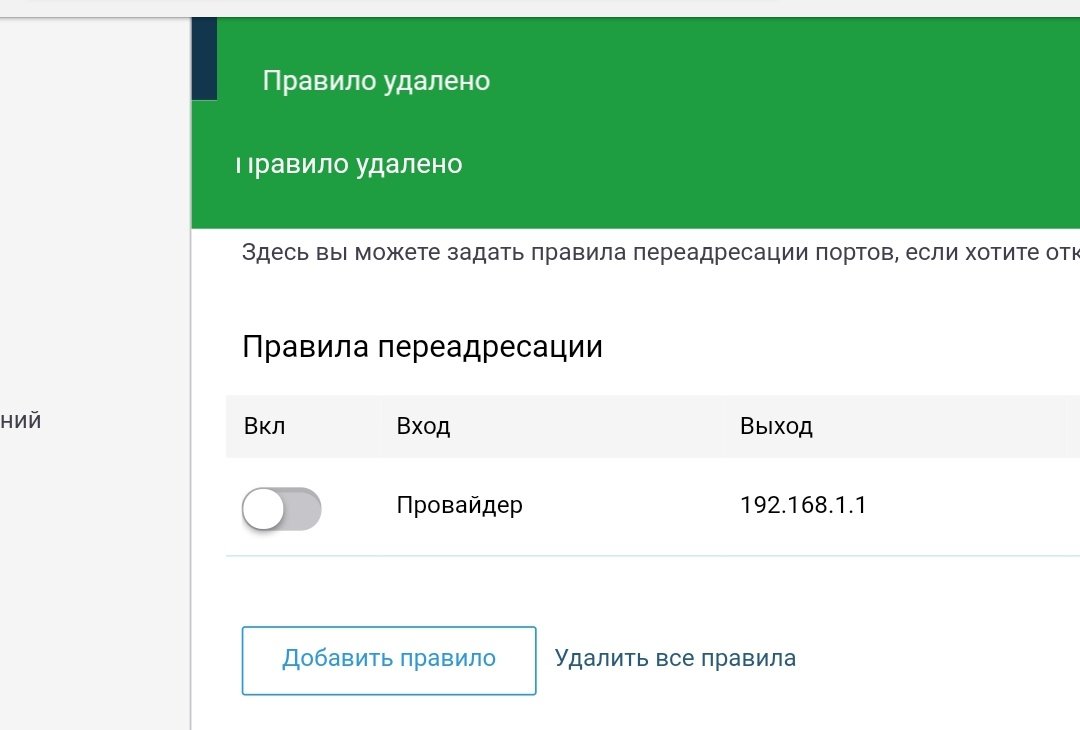Image resolution: width=1080 pixels, height=730 pixels.
Task: Click the gray browser strip at top
Action: 540,8
